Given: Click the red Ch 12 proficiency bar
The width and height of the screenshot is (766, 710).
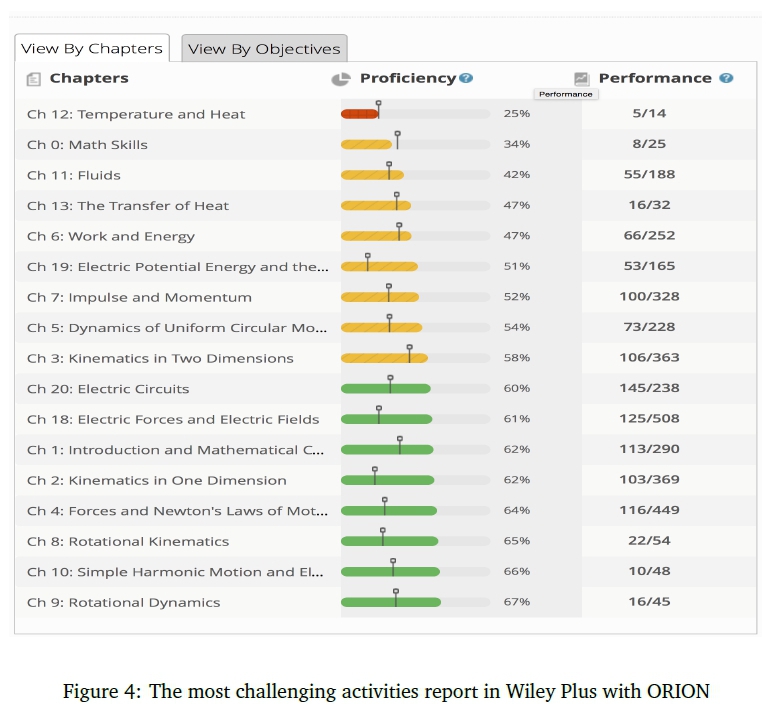Looking at the screenshot, I should coord(358,114).
